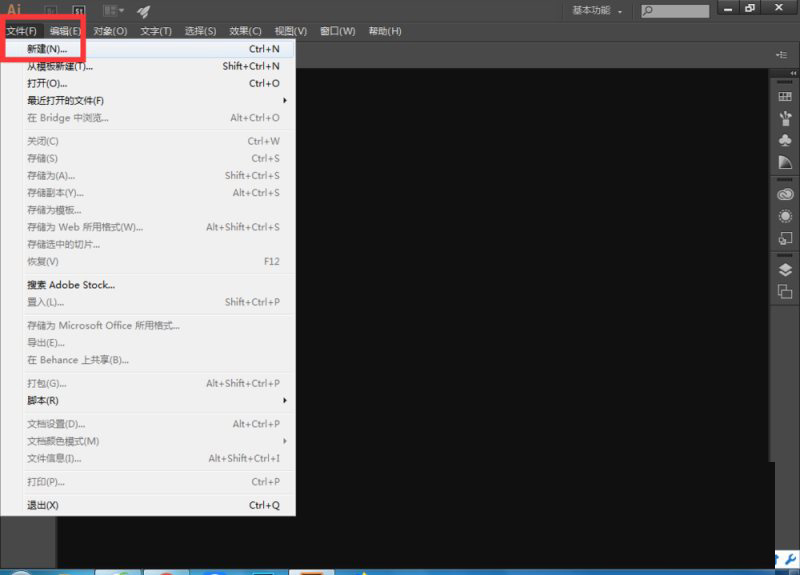Click the search field in title bar
The image size is (800, 575).
675,11
